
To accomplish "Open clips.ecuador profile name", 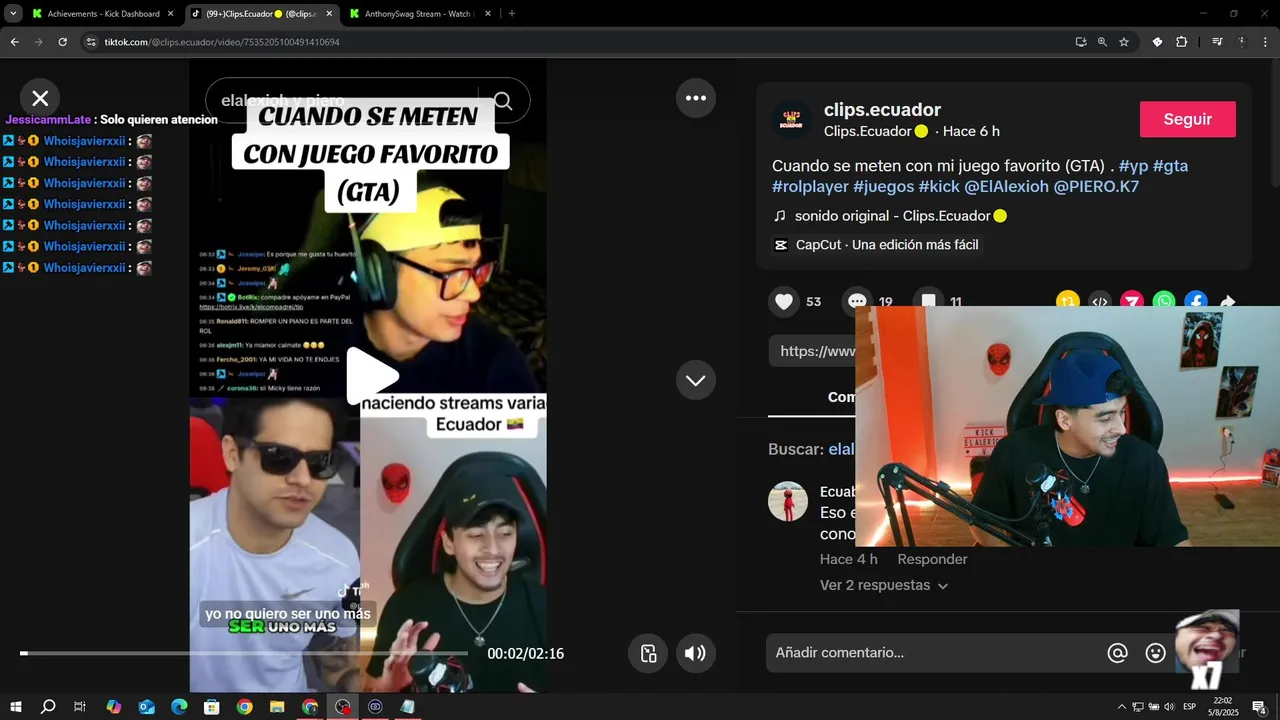I will point(882,110).
